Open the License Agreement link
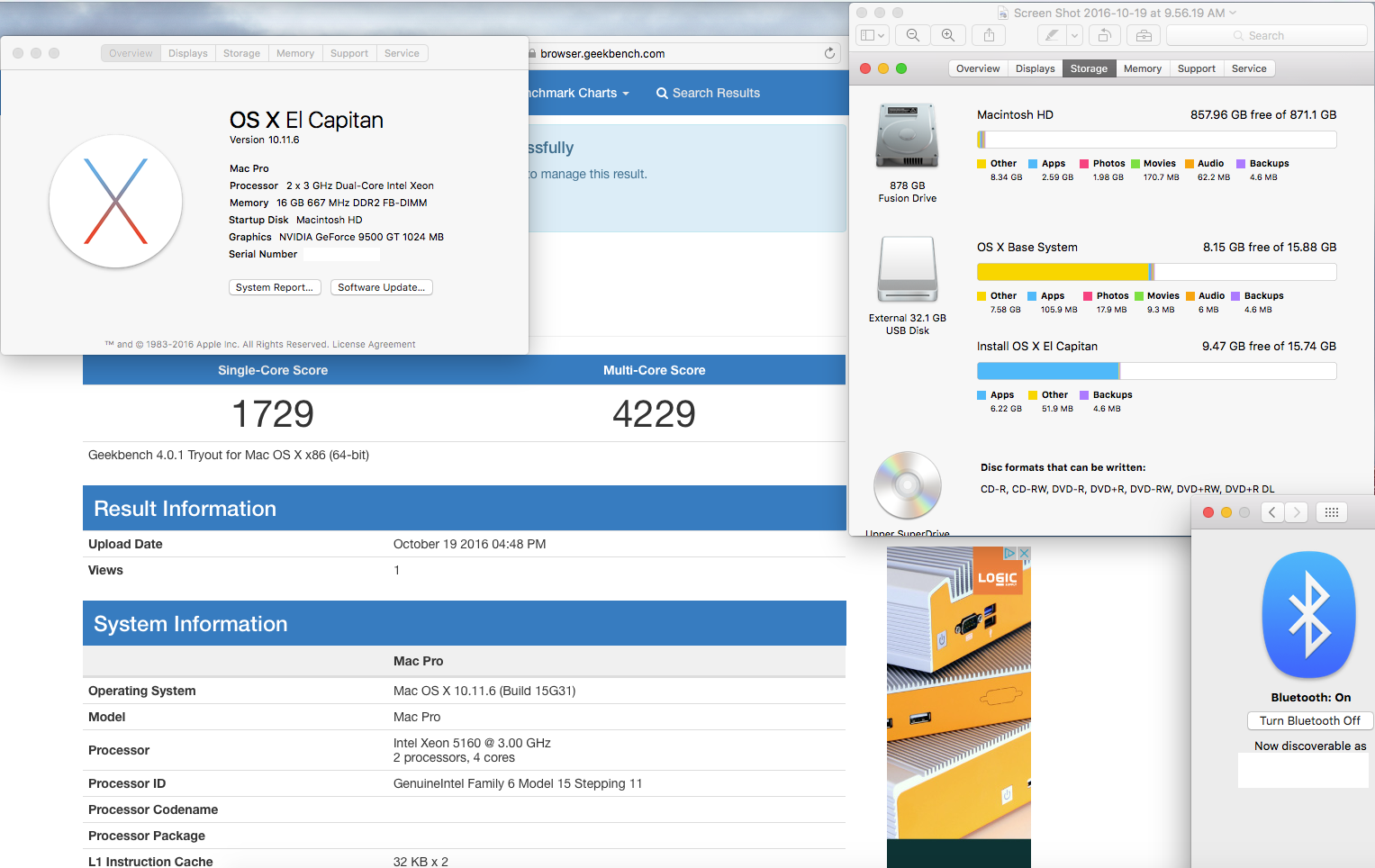1375x868 pixels. coord(374,344)
